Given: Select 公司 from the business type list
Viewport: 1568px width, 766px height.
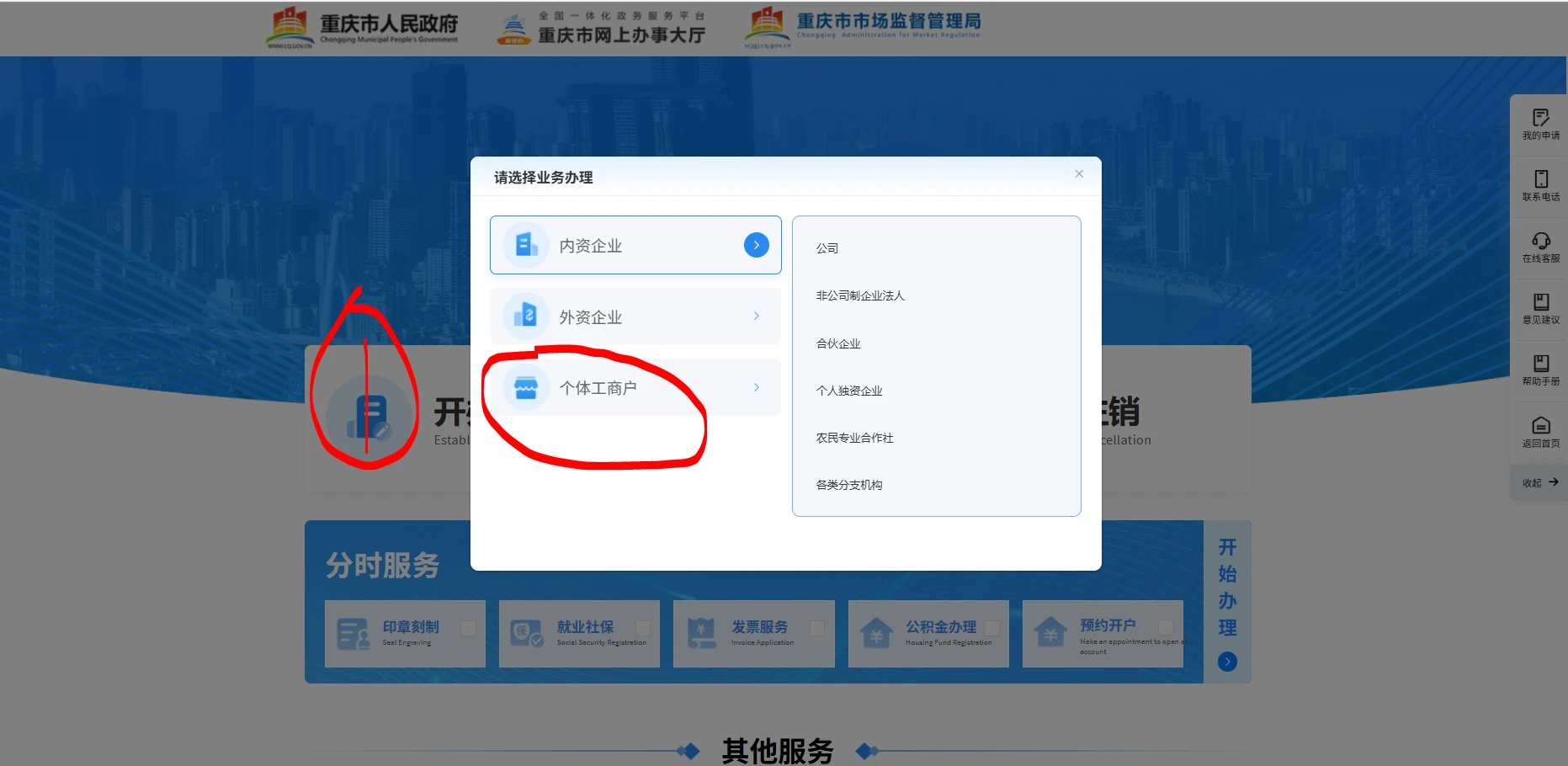Looking at the screenshot, I should 827,248.
